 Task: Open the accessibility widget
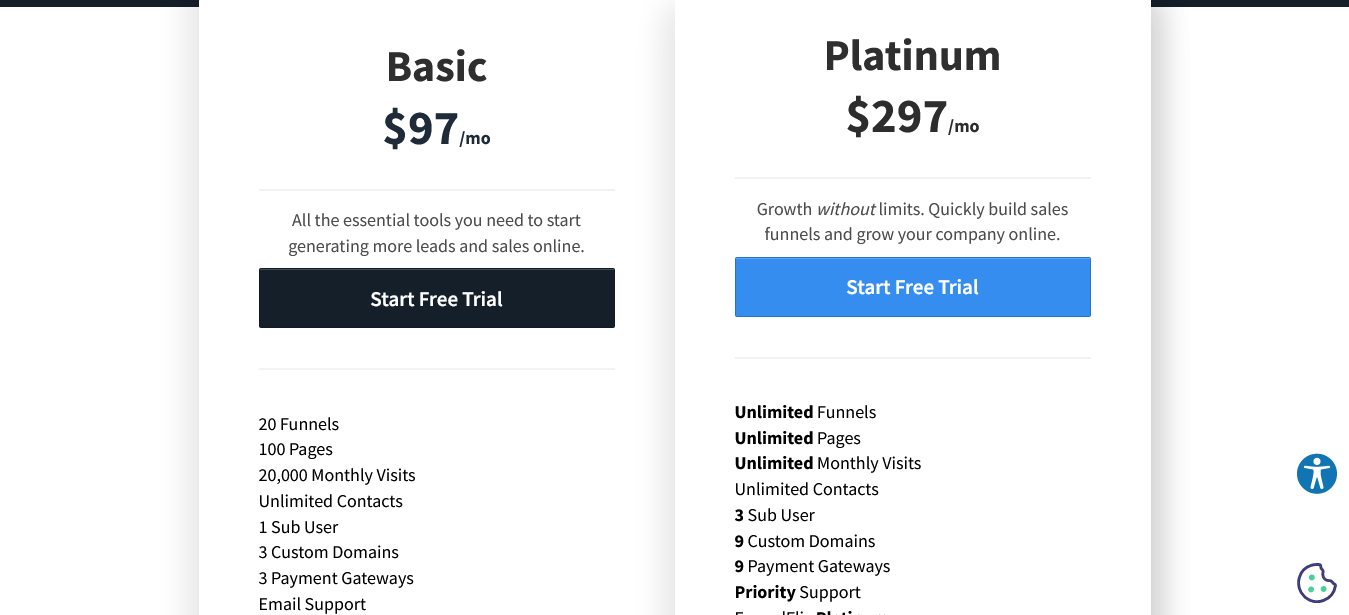(1317, 474)
